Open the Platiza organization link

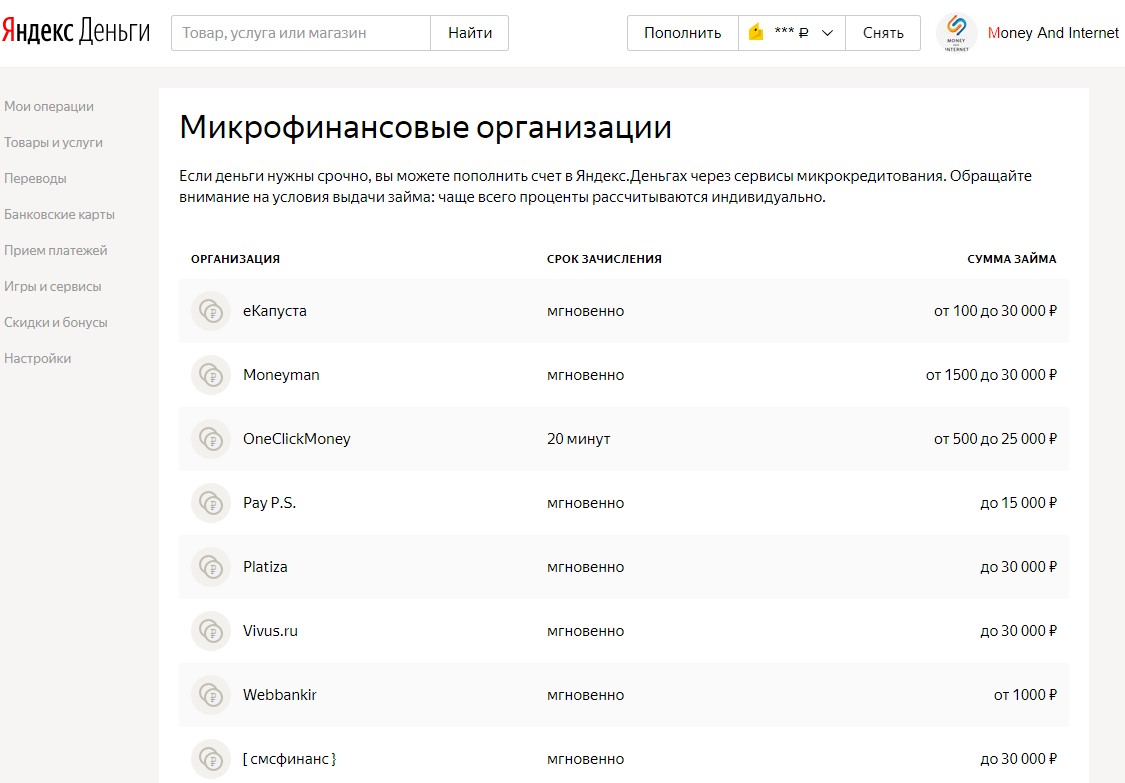(x=265, y=567)
